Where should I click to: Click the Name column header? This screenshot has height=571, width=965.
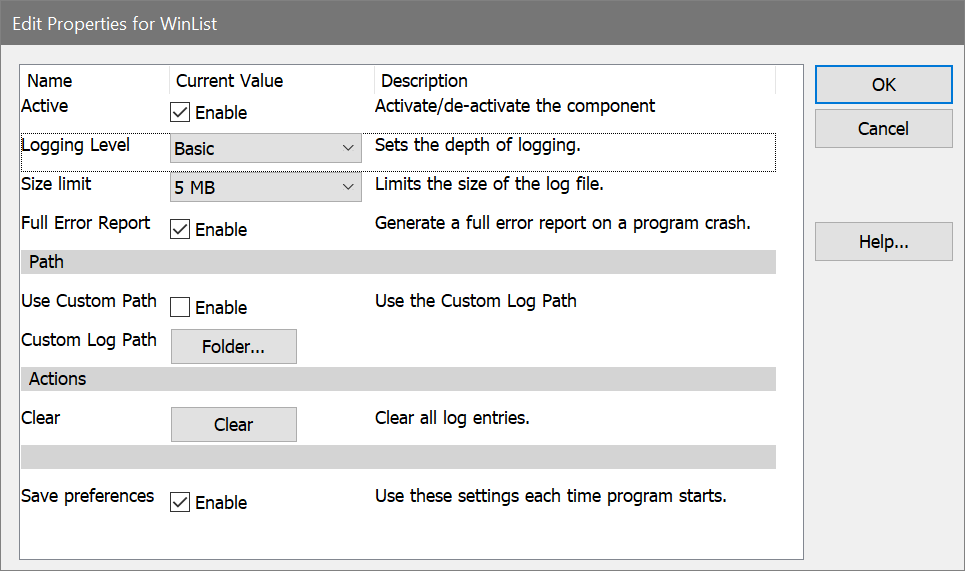tap(50, 81)
